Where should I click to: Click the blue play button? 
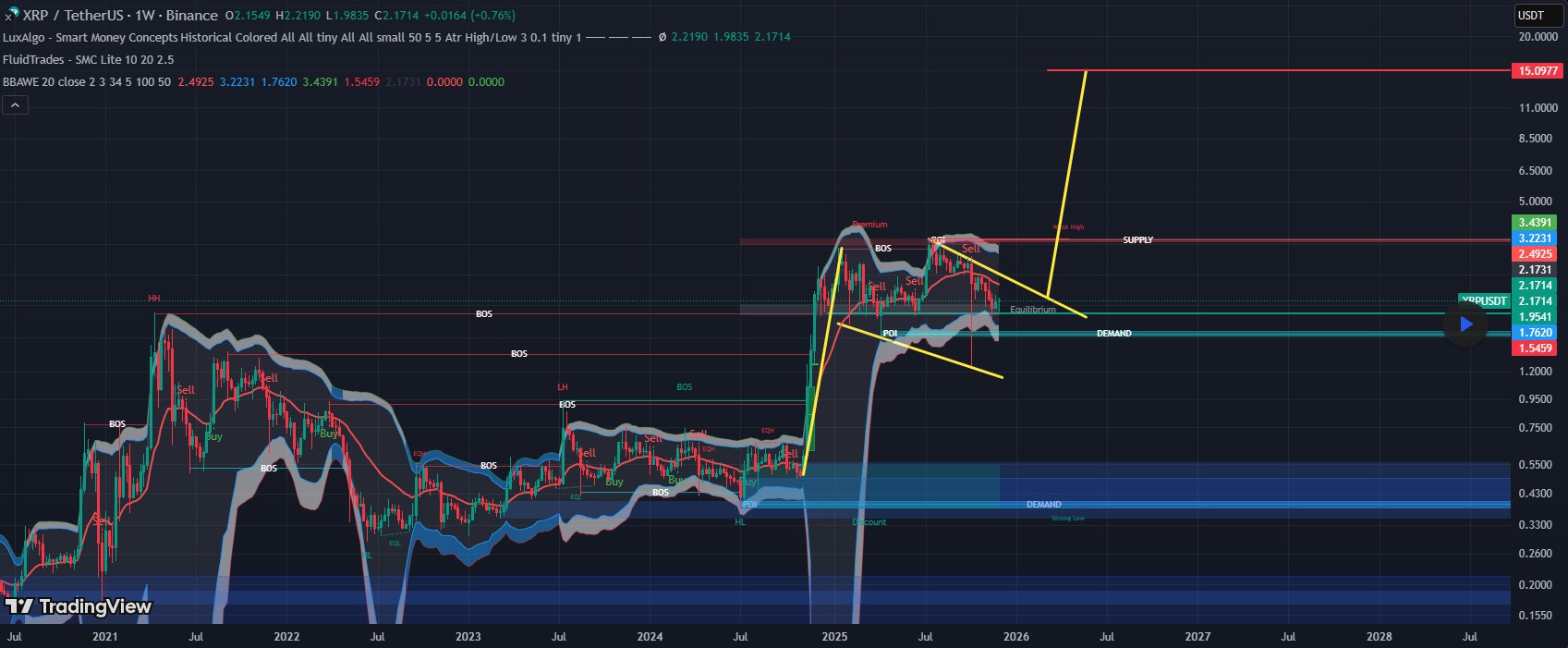[x=1465, y=324]
